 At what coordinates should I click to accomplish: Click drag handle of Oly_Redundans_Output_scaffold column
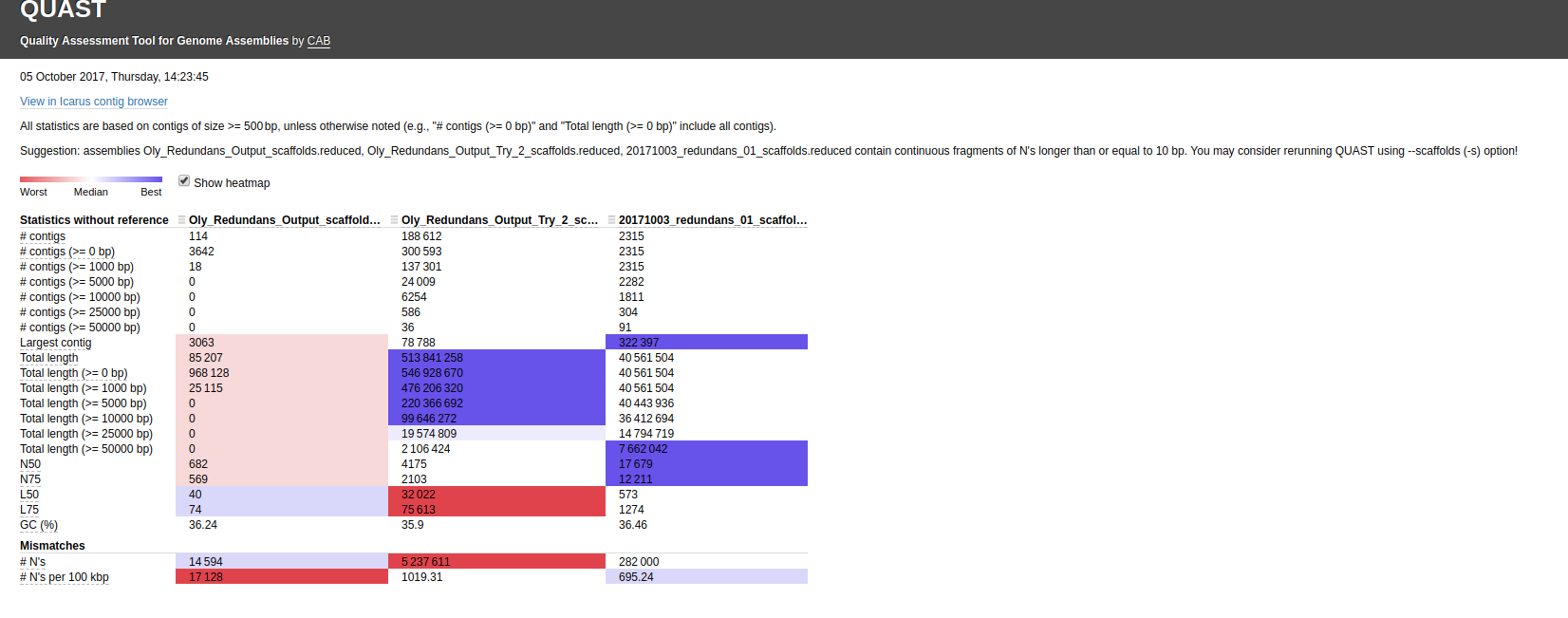coord(181,220)
